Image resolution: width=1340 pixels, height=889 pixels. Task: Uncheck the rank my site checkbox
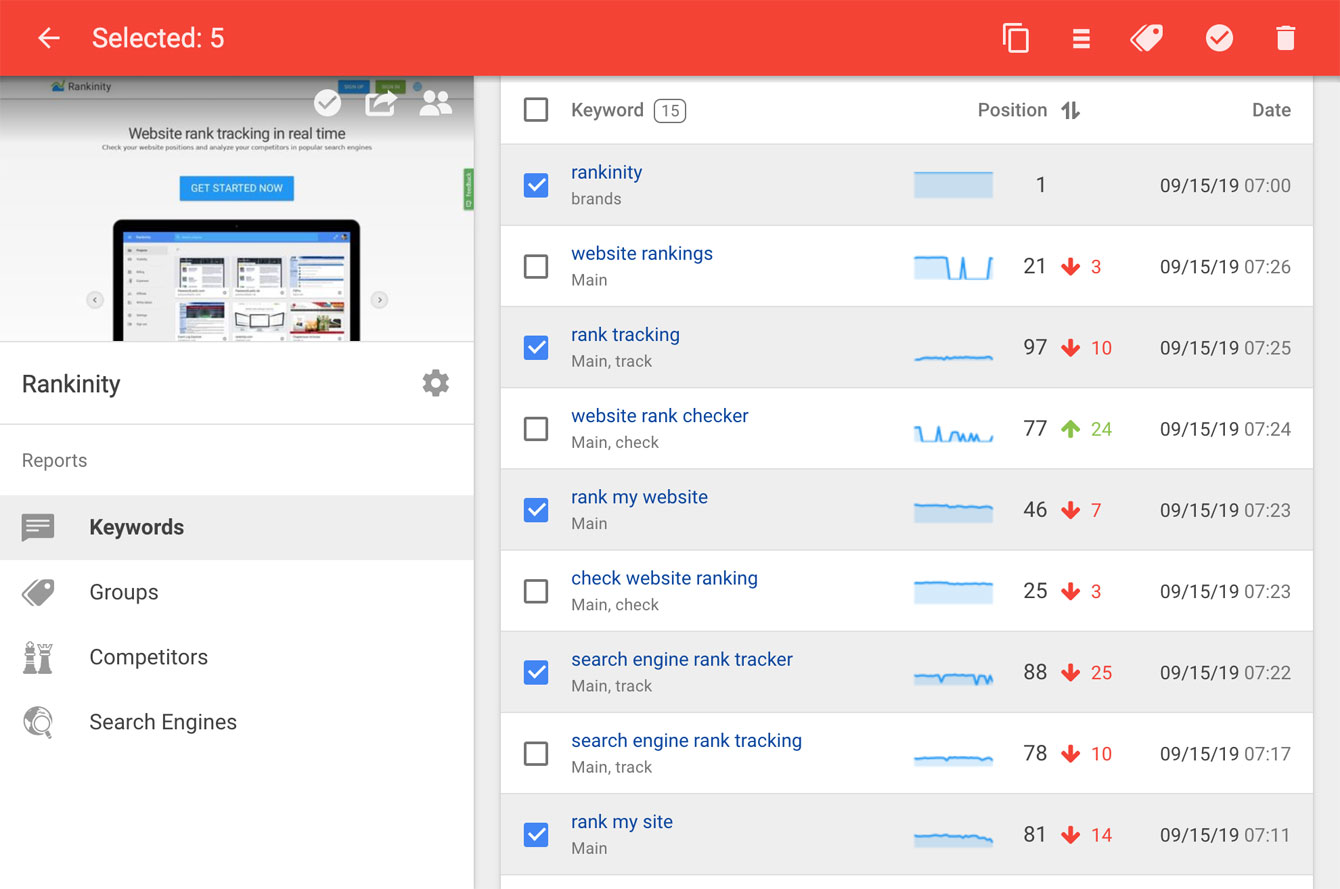point(536,834)
